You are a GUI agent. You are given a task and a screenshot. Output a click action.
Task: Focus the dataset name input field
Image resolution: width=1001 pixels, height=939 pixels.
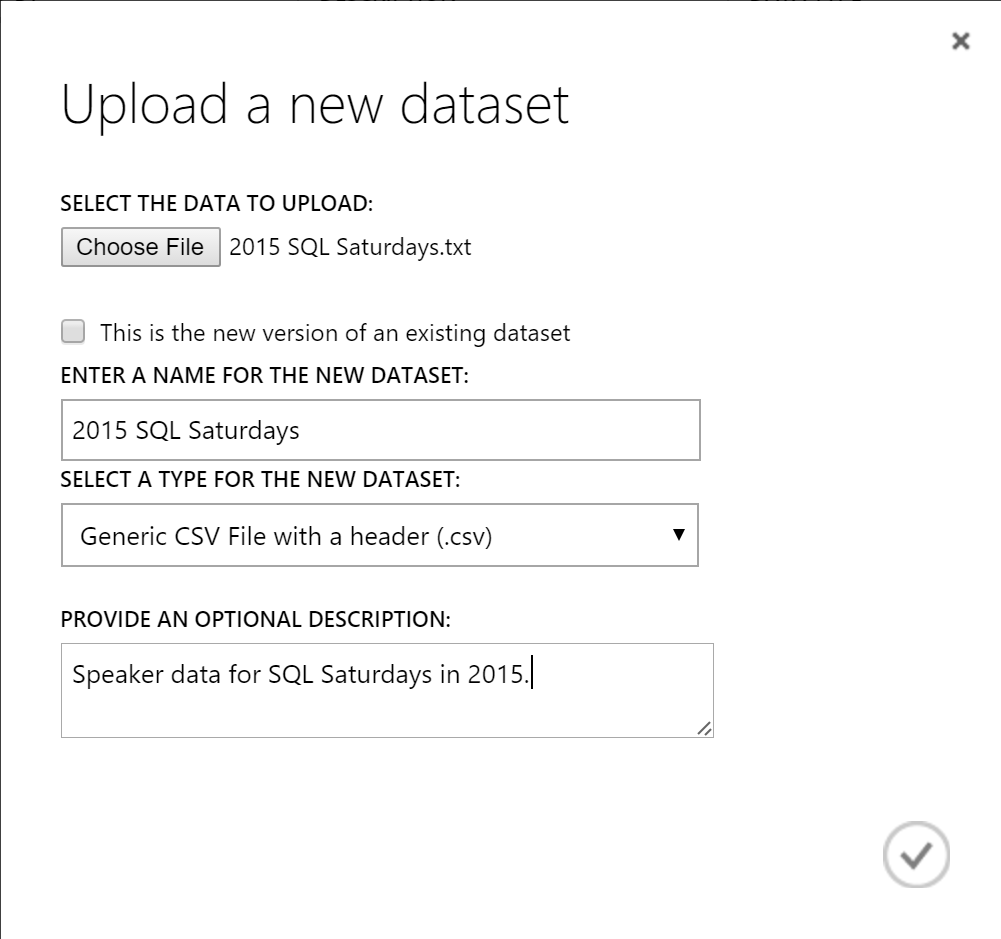click(x=380, y=430)
